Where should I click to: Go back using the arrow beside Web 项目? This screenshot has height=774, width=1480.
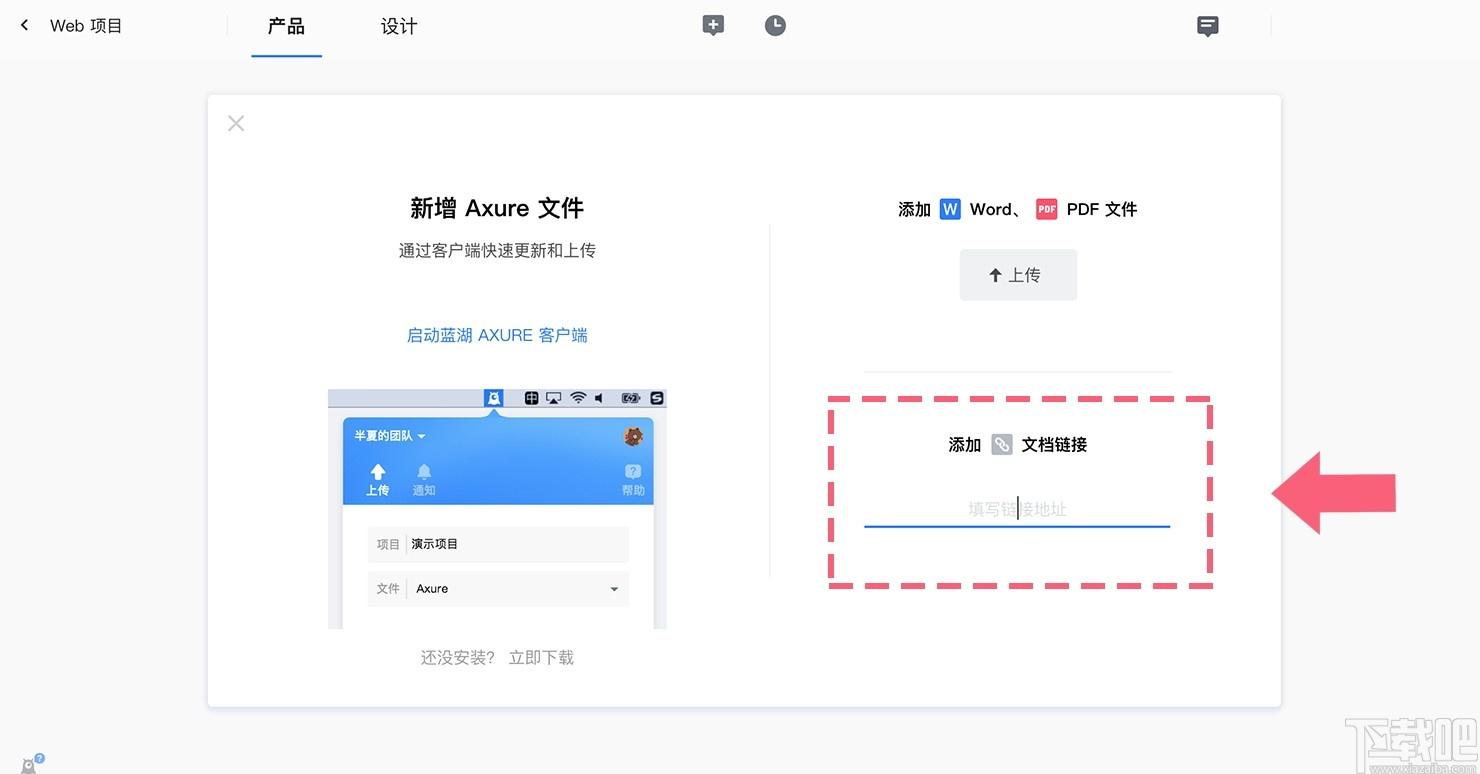(x=25, y=25)
